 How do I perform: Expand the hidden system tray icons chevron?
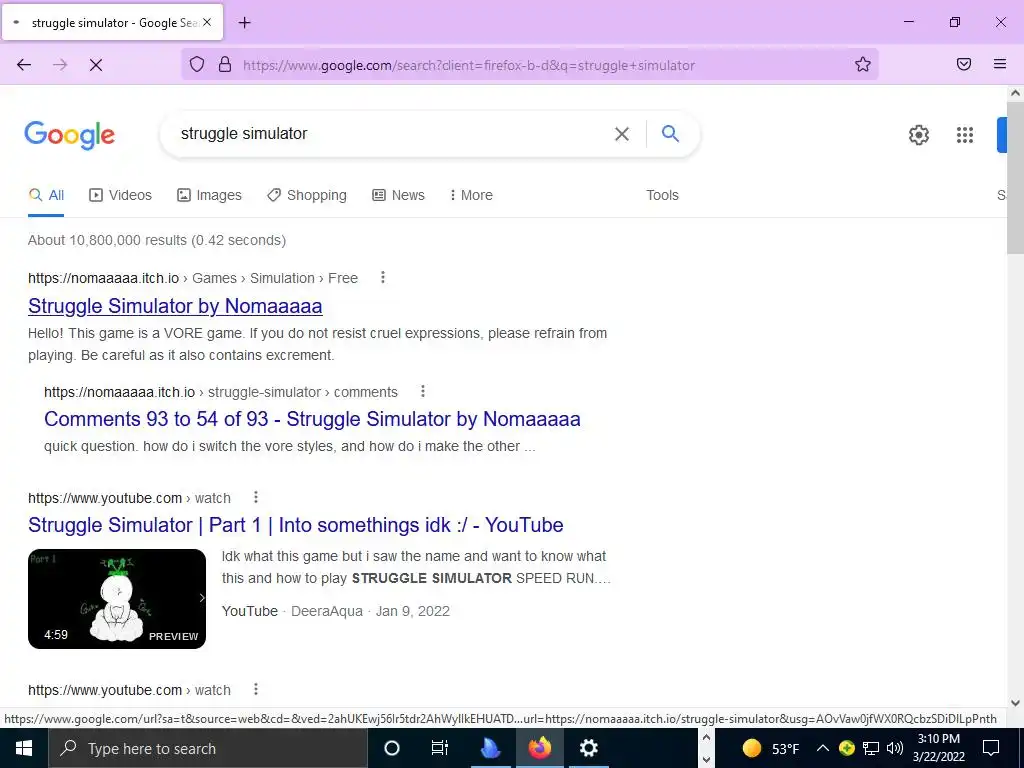tap(823, 748)
